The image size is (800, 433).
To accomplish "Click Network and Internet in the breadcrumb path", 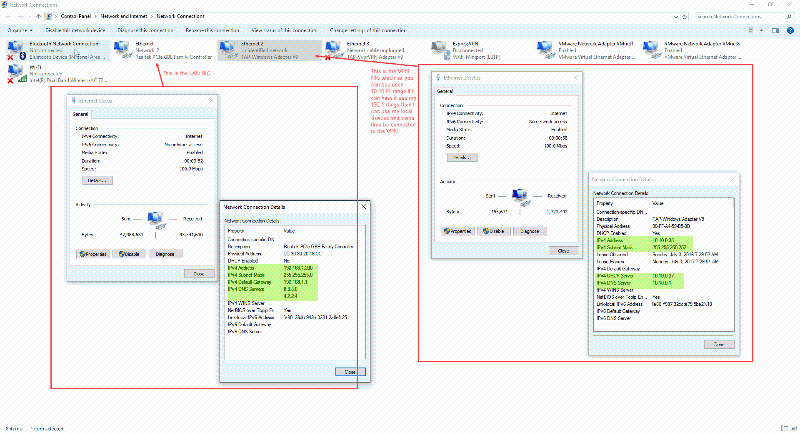I will (124, 16).
